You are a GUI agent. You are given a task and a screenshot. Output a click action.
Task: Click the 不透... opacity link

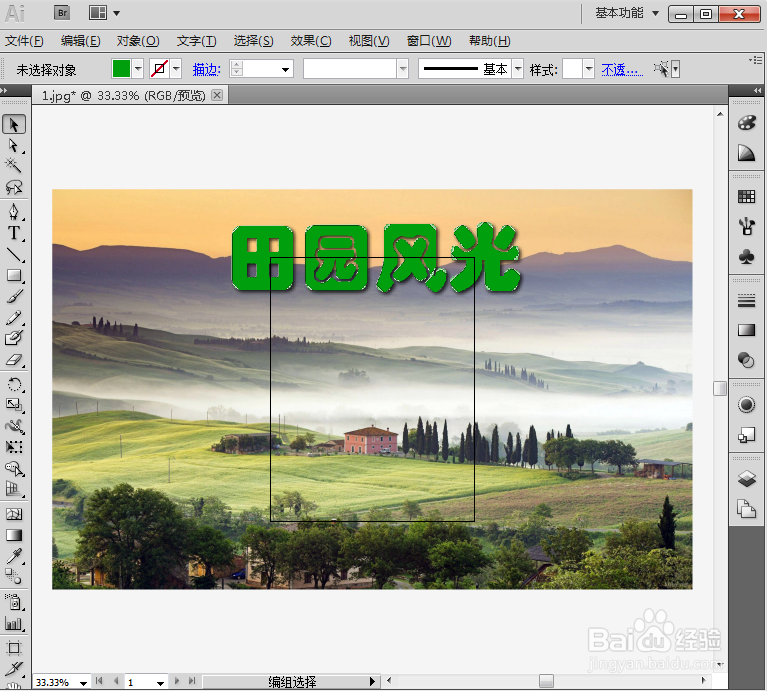tap(622, 69)
